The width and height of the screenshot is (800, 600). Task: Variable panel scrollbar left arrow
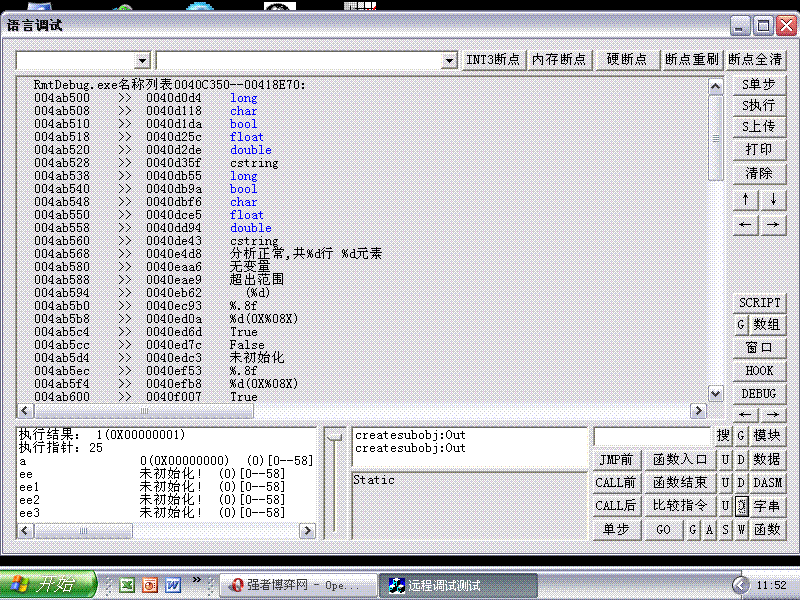click(25, 531)
